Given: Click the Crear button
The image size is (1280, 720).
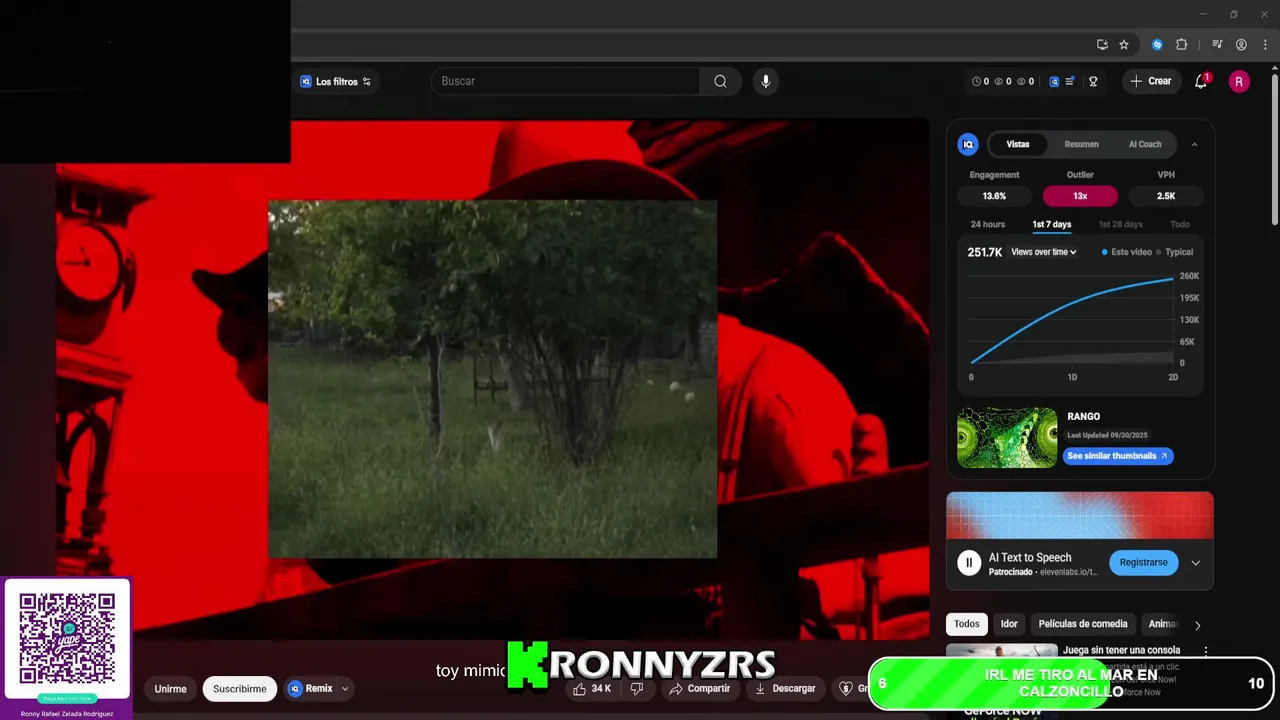Looking at the screenshot, I should click(x=1150, y=81).
